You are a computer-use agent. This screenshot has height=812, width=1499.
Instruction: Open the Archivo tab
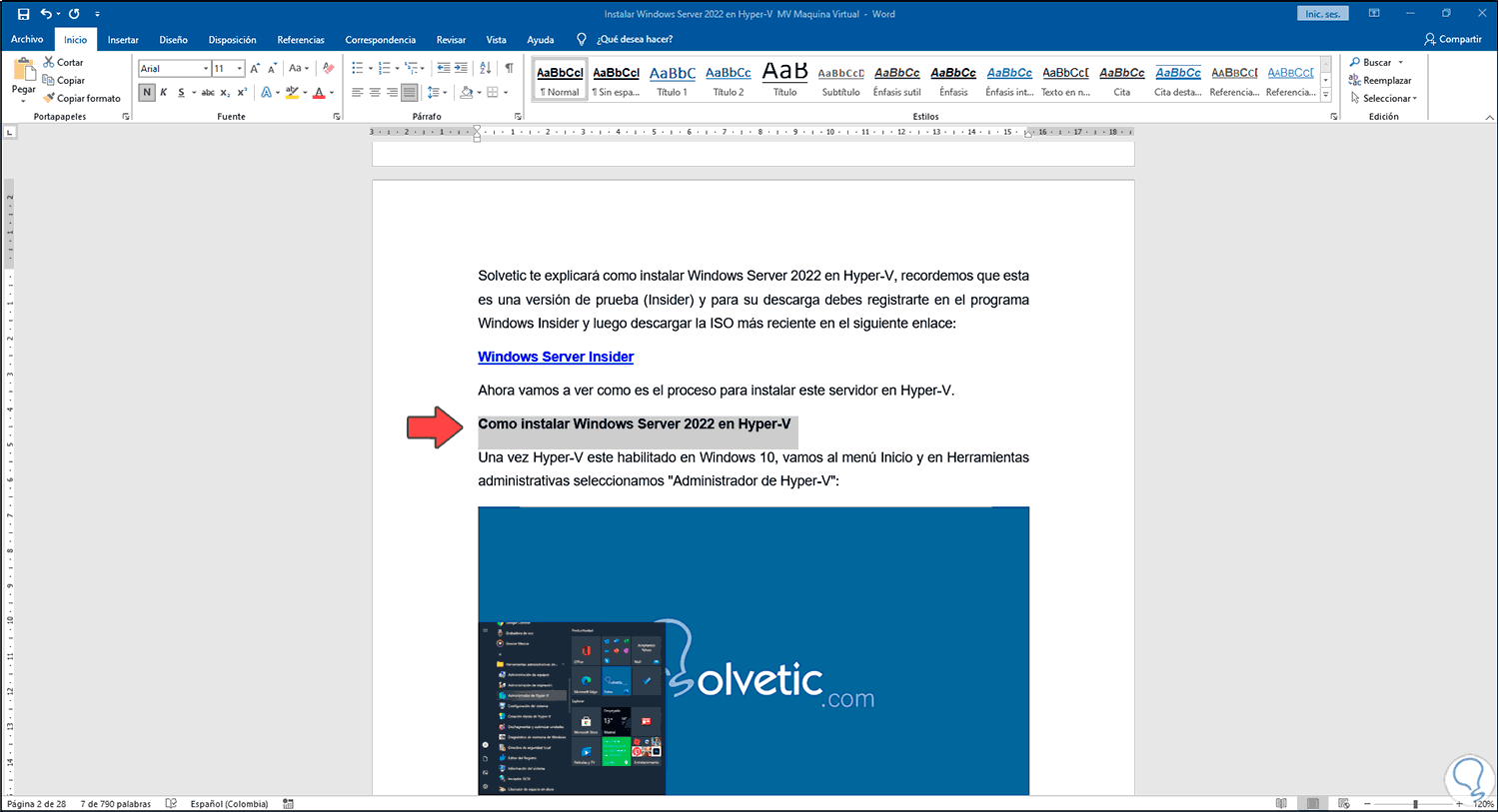[27, 39]
